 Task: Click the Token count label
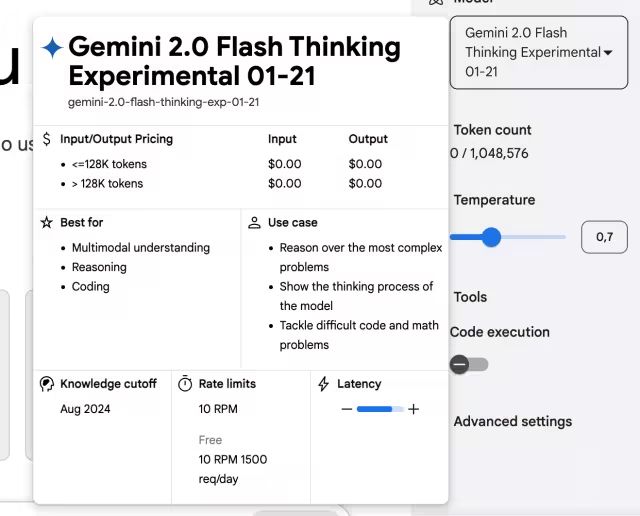[492, 130]
